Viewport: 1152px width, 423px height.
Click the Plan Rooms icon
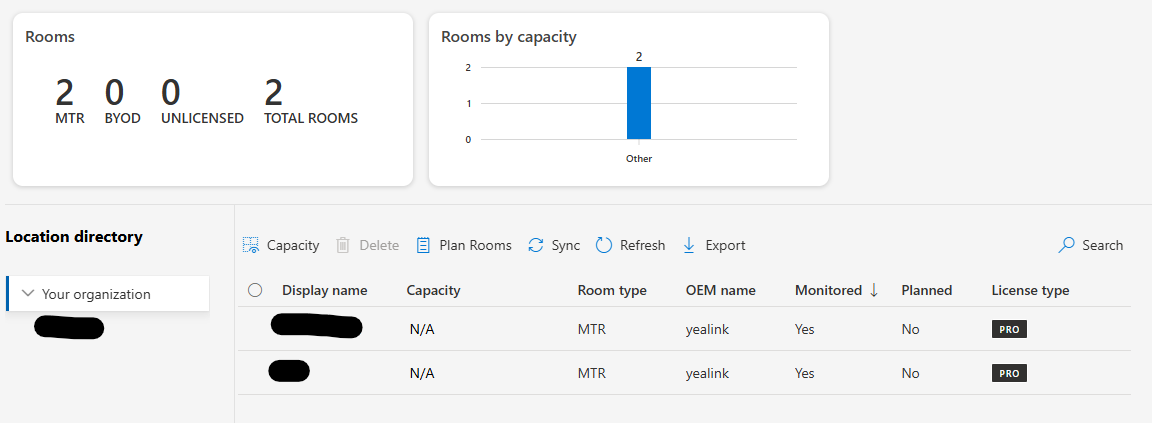(x=423, y=245)
